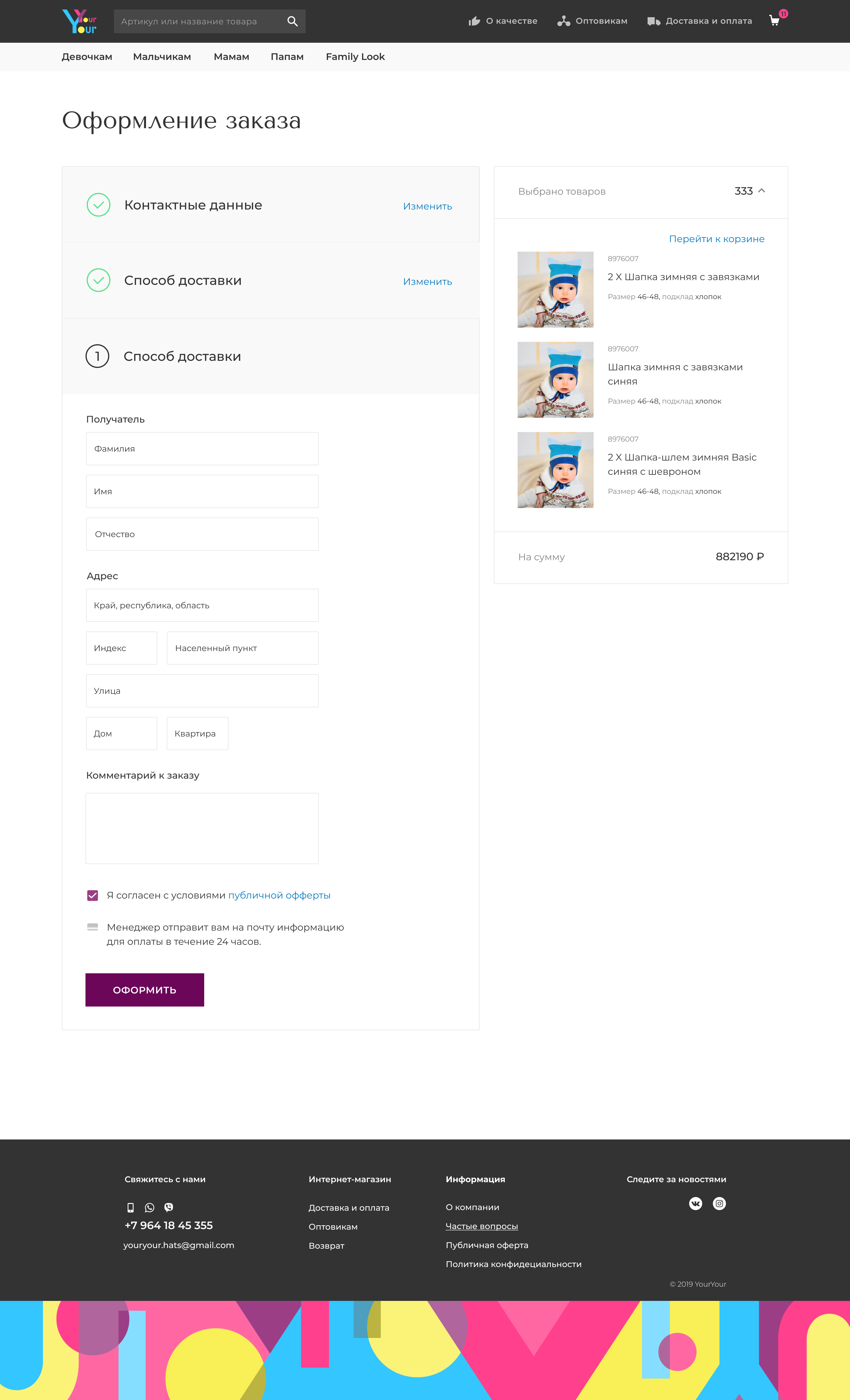The width and height of the screenshot is (850, 1400).
Task: Click the YourYour logo icon
Action: pyautogui.click(x=79, y=21)
